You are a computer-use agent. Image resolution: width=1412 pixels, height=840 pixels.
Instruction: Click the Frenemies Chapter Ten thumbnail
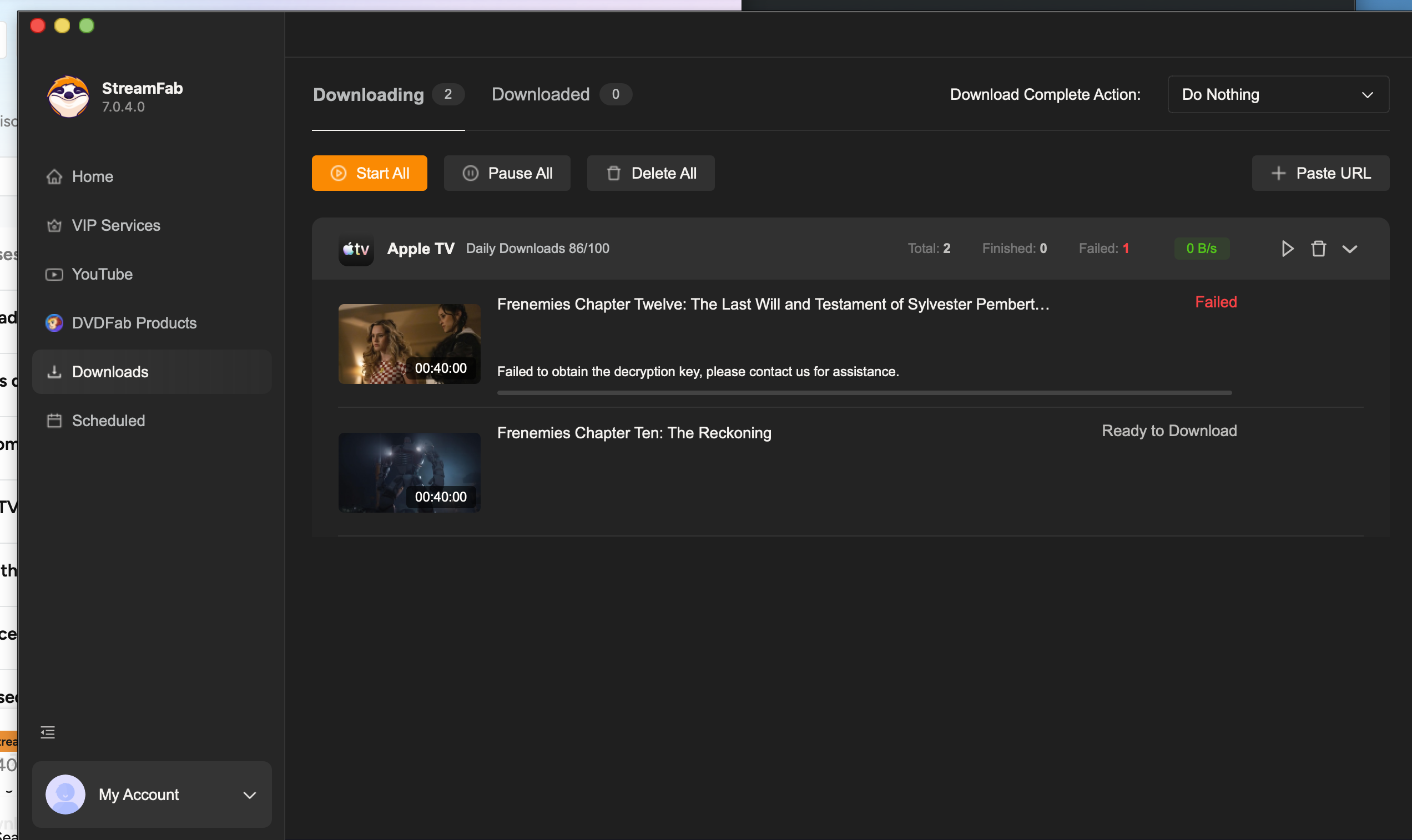click(x=409, y=473)
